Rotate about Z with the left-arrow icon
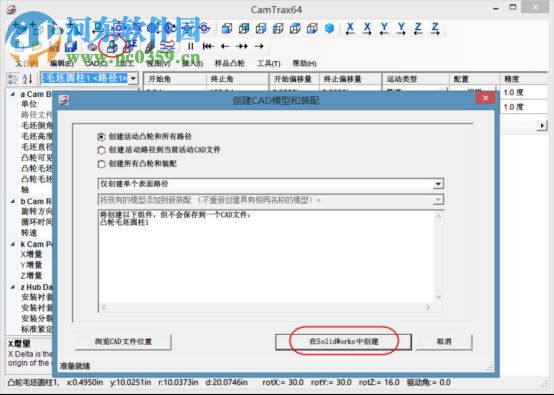Viewport: 554px width, 395px height. pyautogui.click(x=418, y=28)
